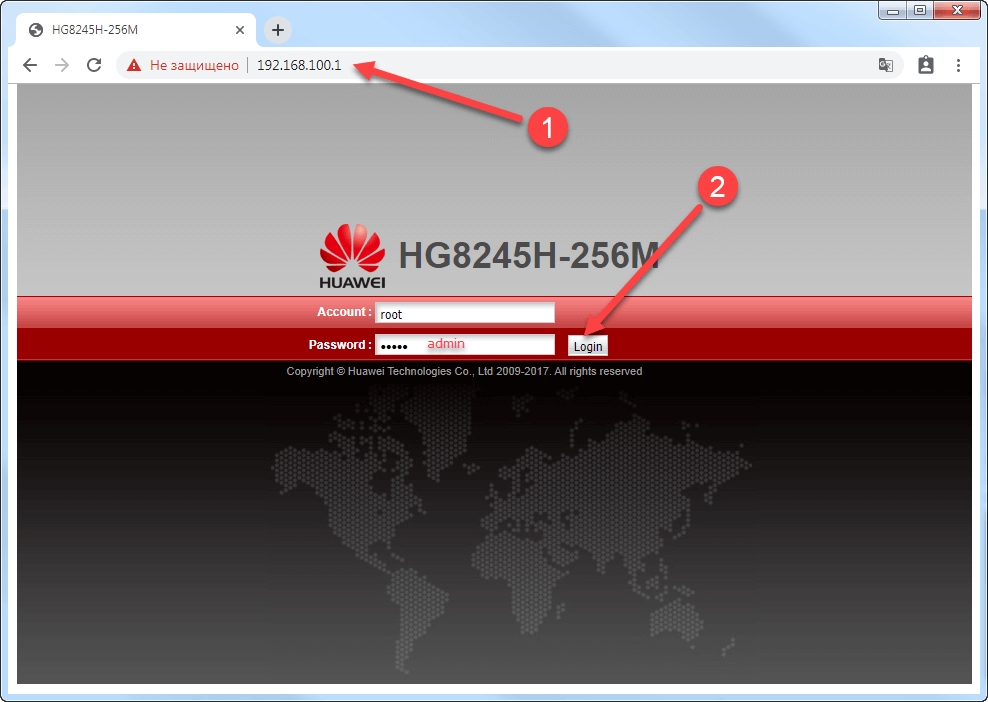This screenshot has width=988, height=702.
Task: Open the Chrome three-dot menu
Action: [x=958, y=64]
